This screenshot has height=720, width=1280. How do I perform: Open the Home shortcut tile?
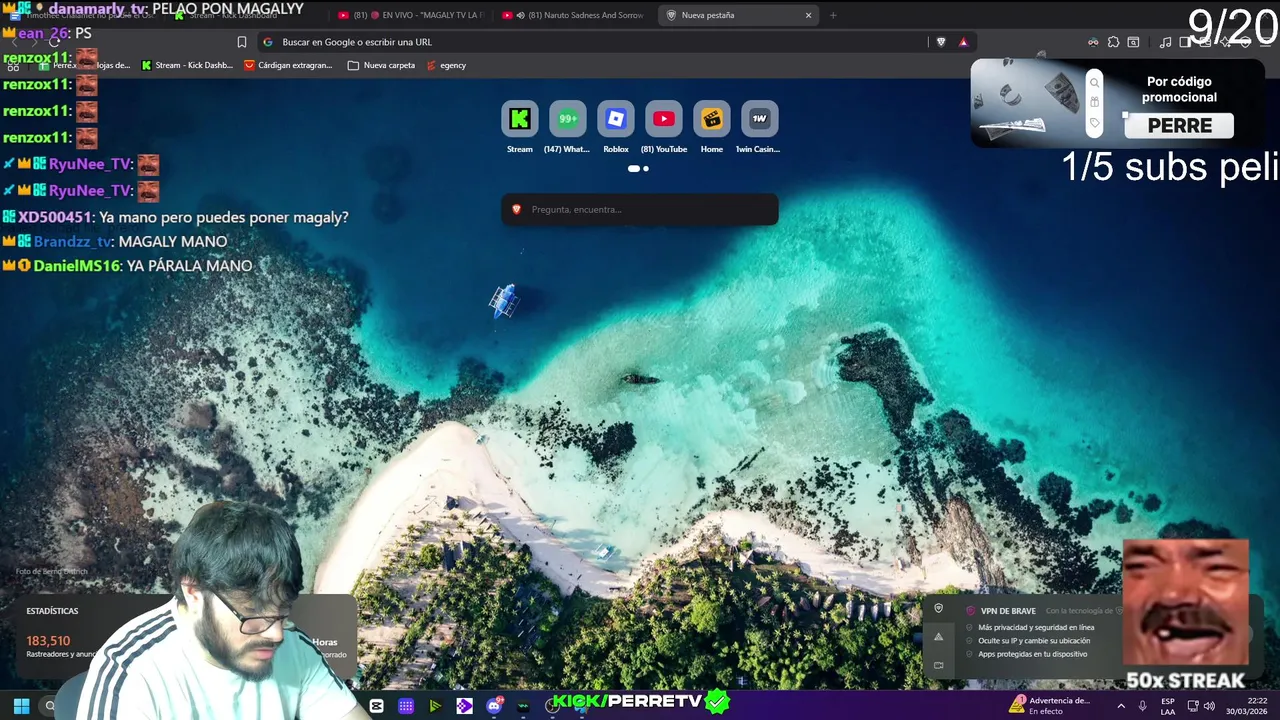pyautogui.click(x=711, y=119)
